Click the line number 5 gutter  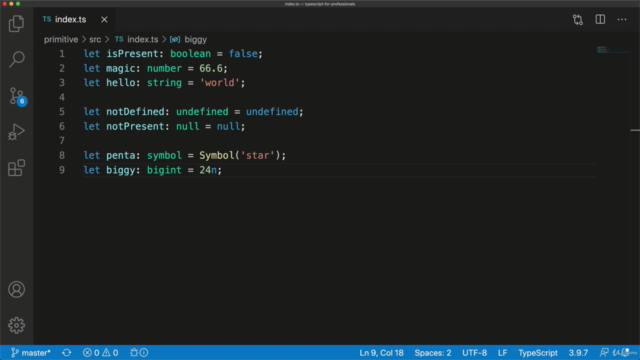tap(62, 112)
